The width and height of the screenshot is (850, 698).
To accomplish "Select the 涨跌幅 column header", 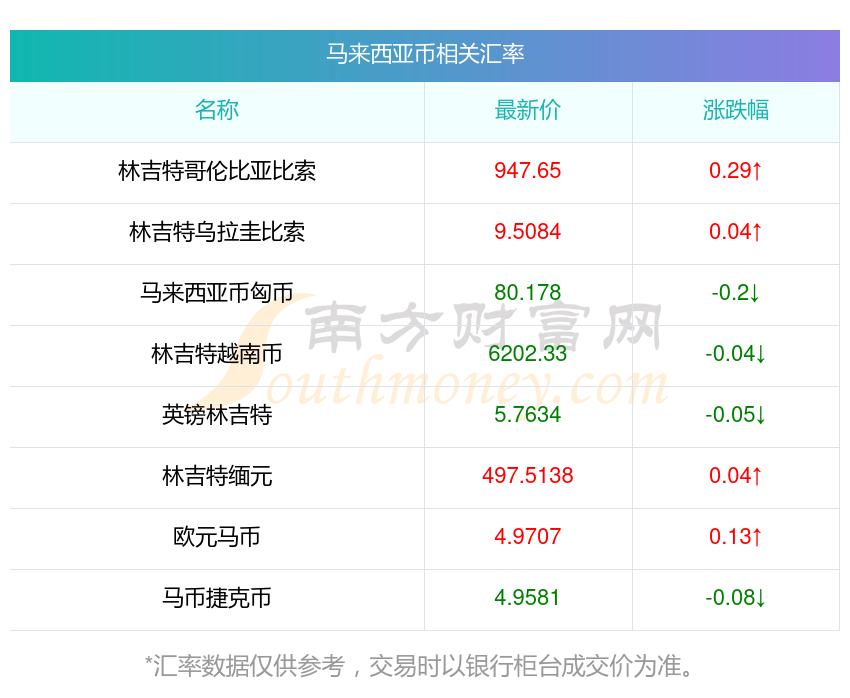I will [x=736, y=110].
